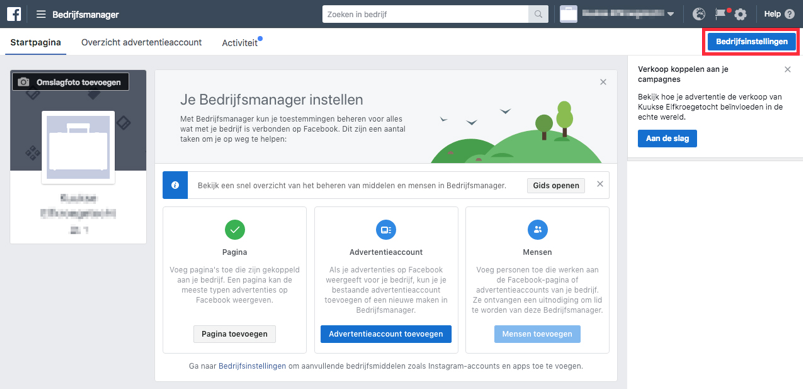
Task: Click the Bedrijfsinstellingen button
Action: 752,42
